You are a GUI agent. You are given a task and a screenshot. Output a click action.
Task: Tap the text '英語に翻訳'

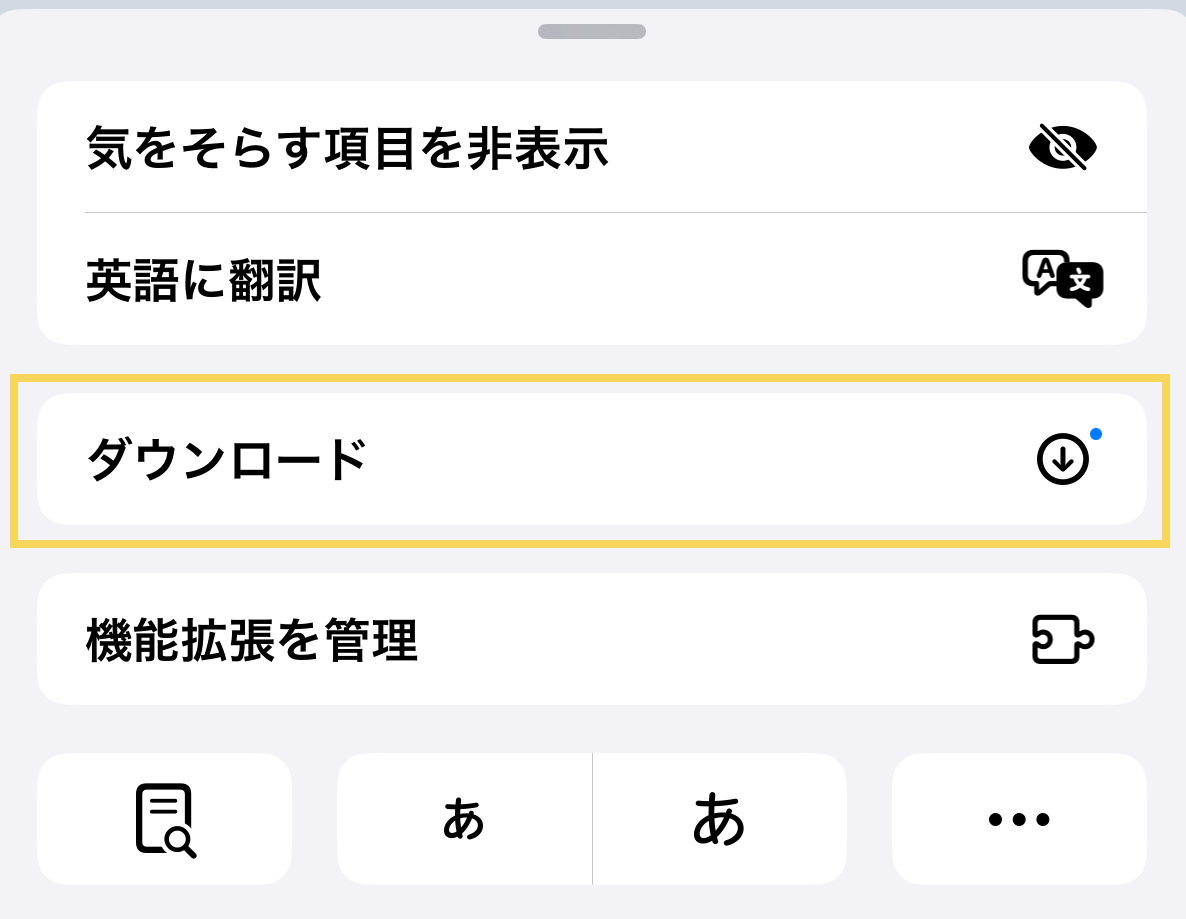click(203, 281)
